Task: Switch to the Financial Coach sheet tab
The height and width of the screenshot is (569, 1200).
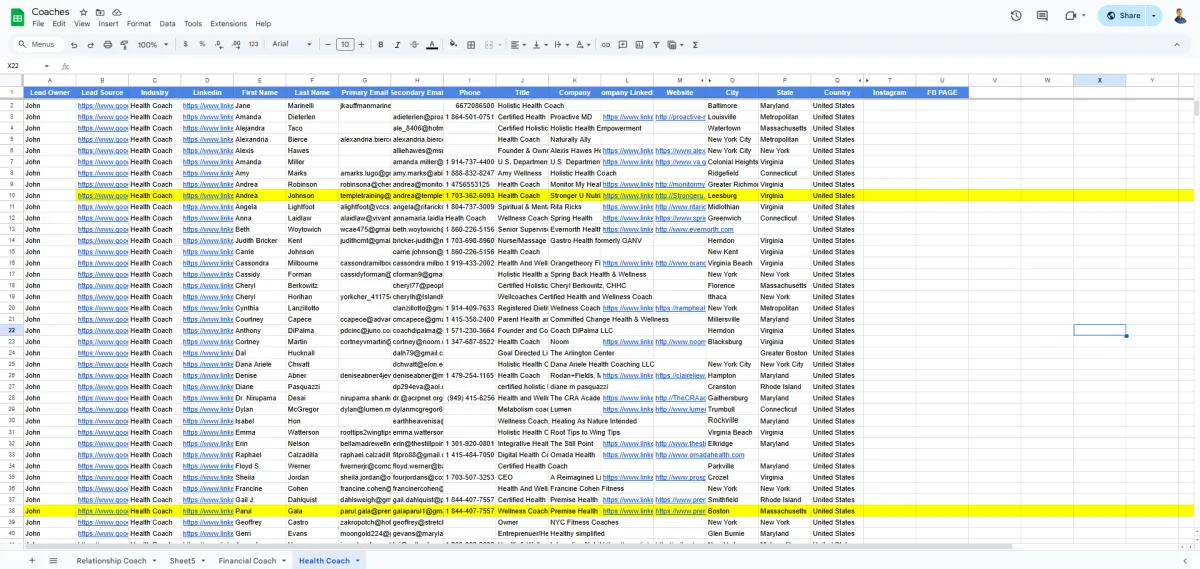Action: pos(246,561)
